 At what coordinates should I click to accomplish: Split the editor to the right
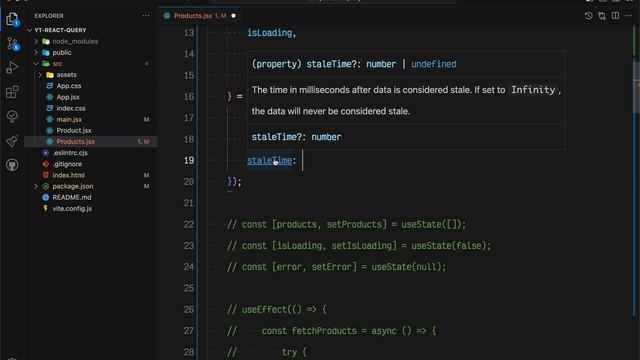616,16
